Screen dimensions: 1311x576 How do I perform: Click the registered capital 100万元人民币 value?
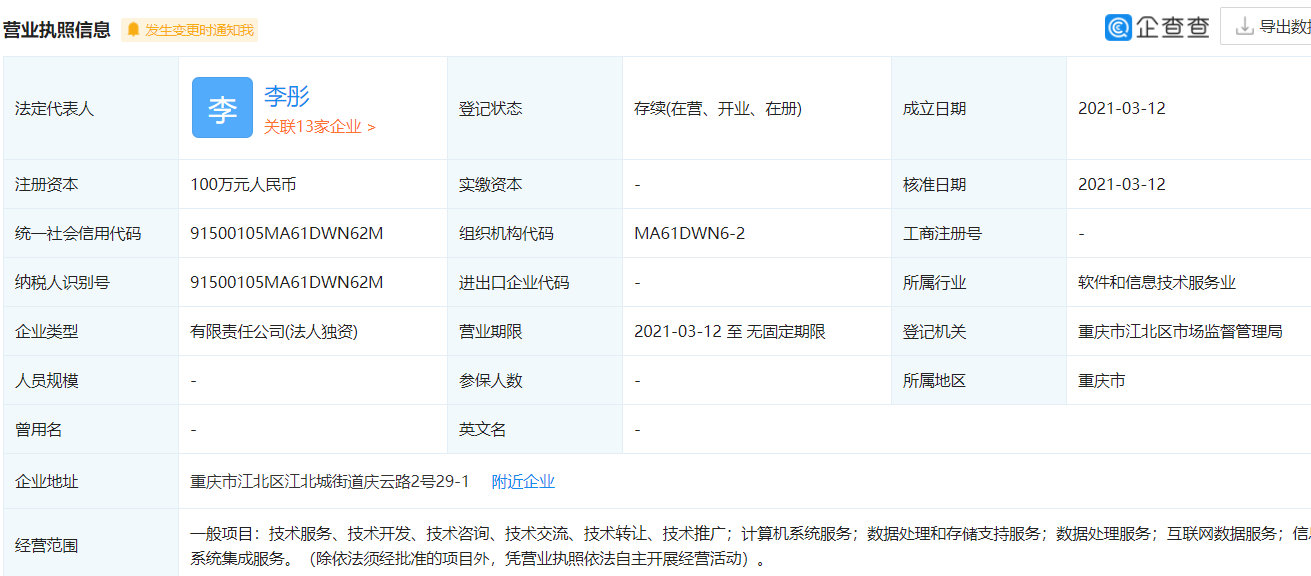click(243, 185)
